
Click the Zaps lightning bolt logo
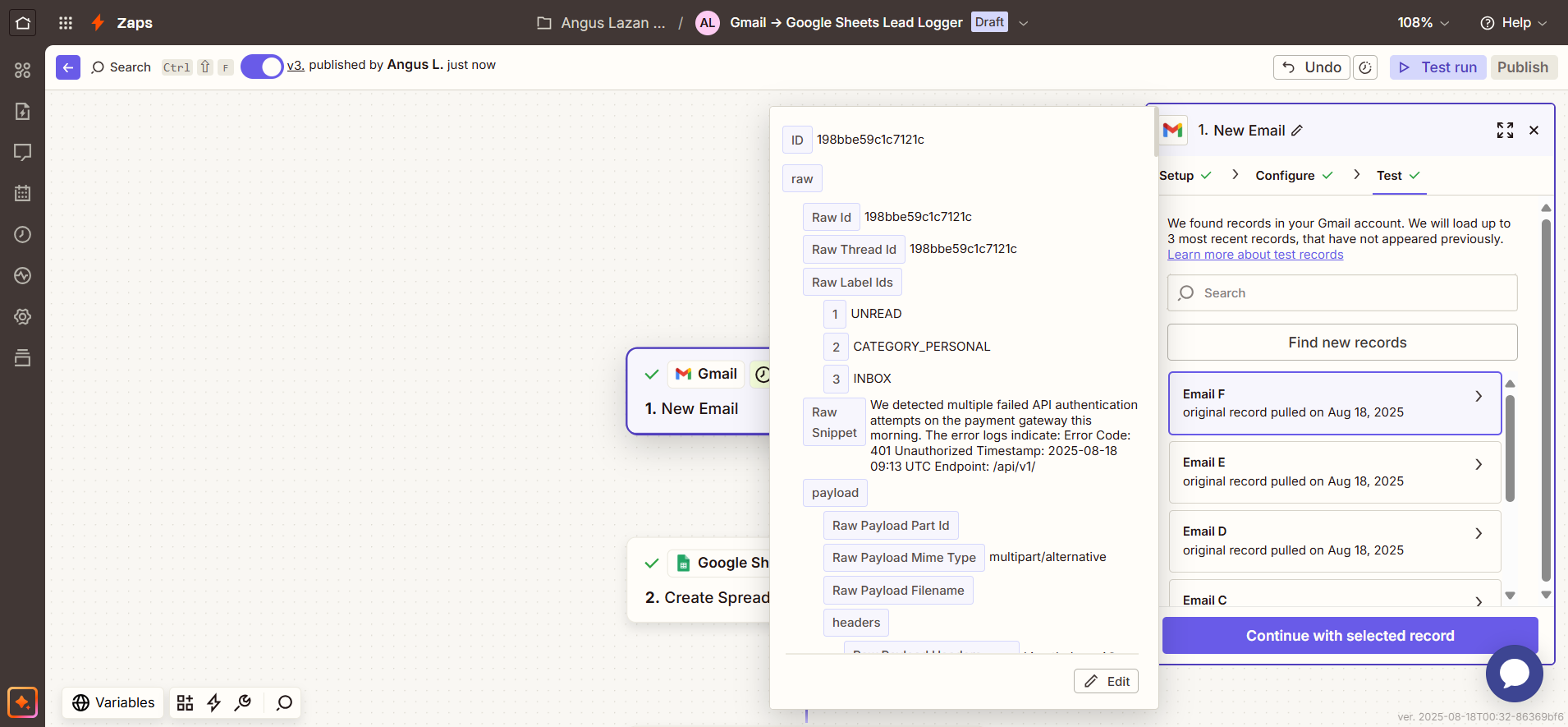point(98,23)
